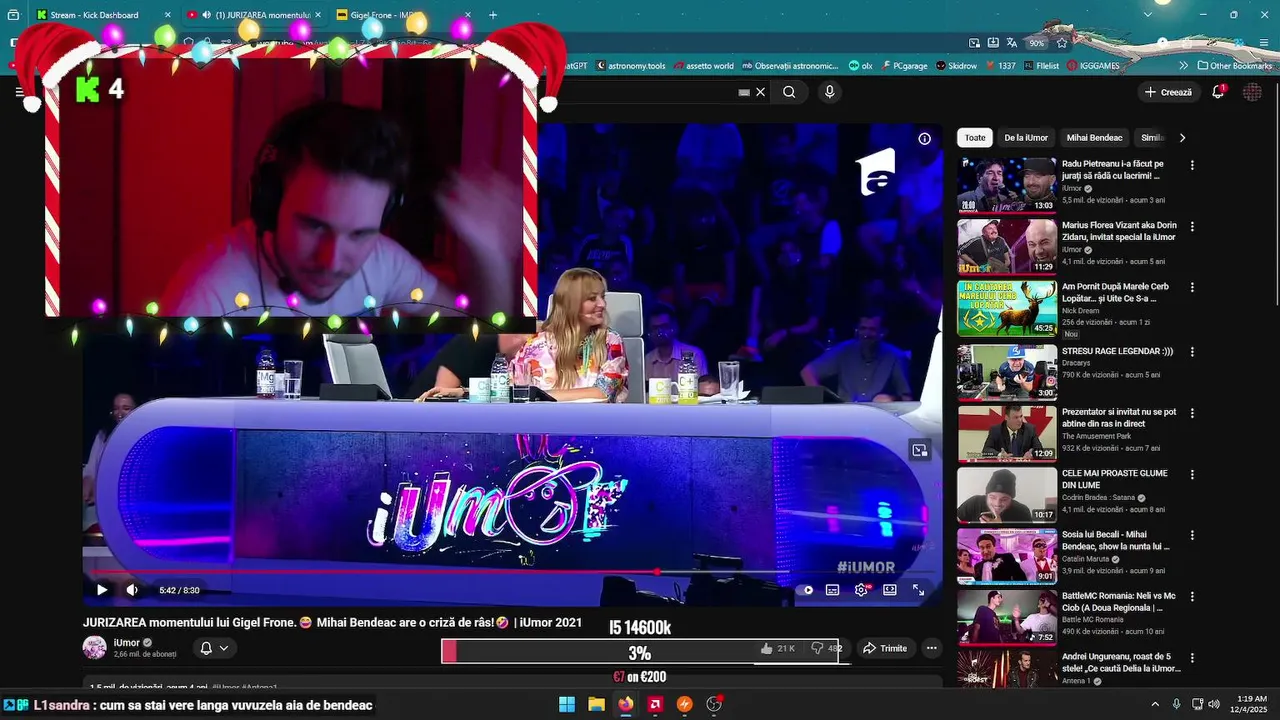Toggle subtitles in video player
Screen dimensions: 1280x720
pos(832,590)
